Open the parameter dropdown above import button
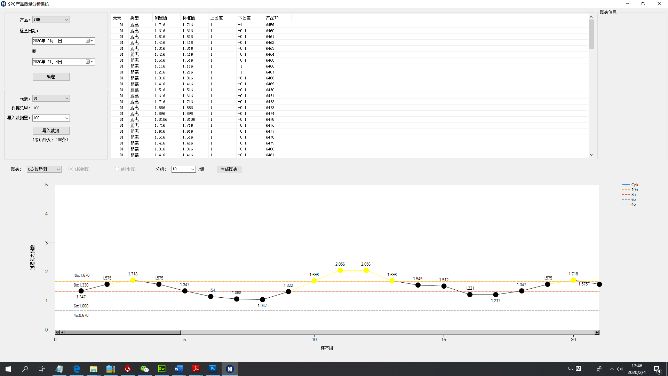This screenshot has width=668, height=376. click(51, 118)
